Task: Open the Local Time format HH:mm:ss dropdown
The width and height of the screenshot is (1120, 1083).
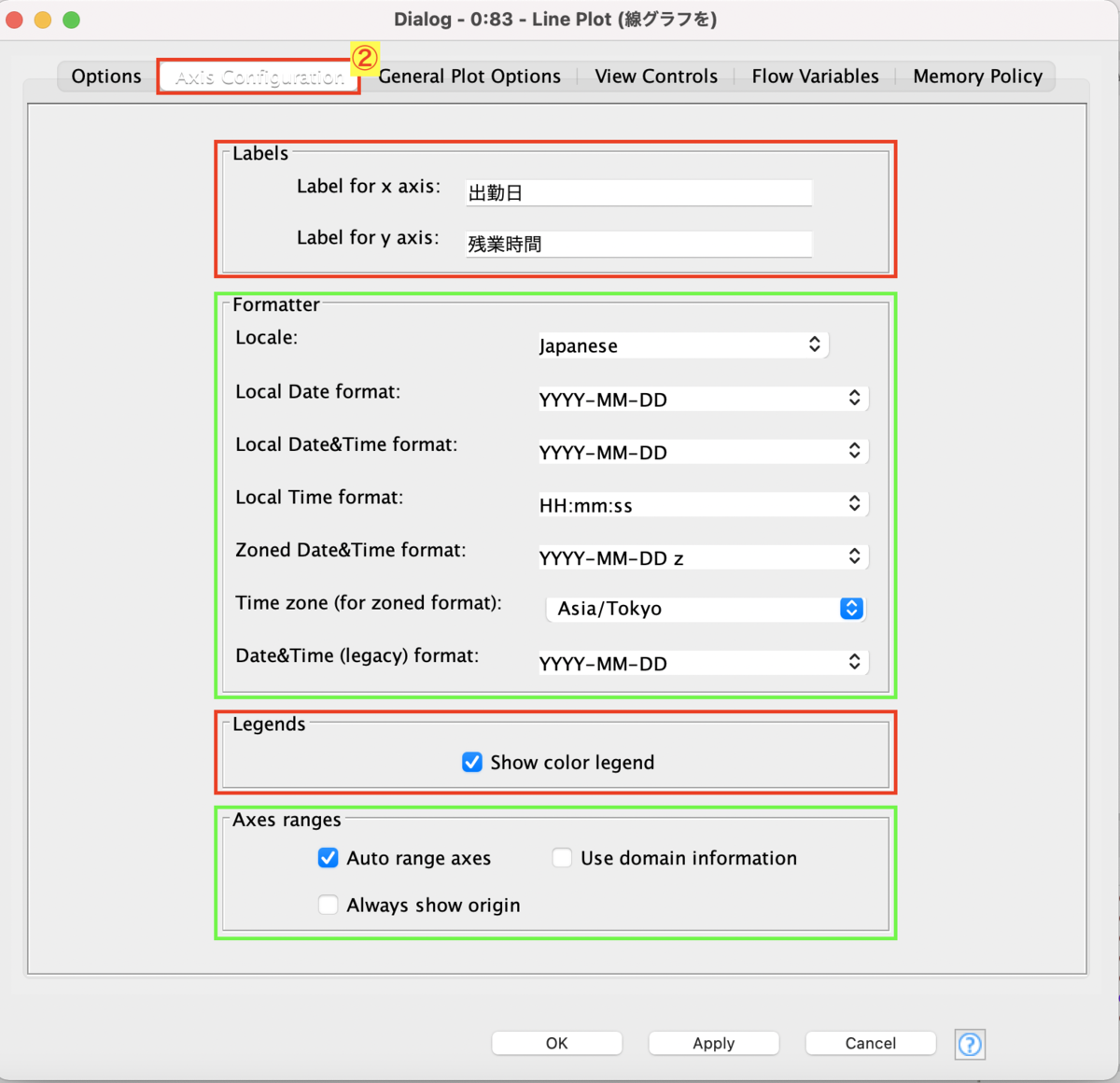Action: coord(704,504)
